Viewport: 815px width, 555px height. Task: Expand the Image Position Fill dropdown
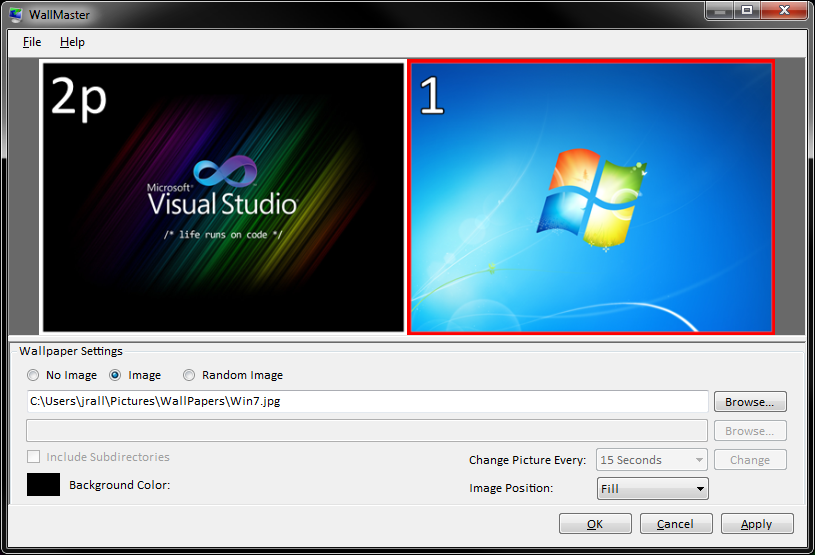(x=652, y=488)
